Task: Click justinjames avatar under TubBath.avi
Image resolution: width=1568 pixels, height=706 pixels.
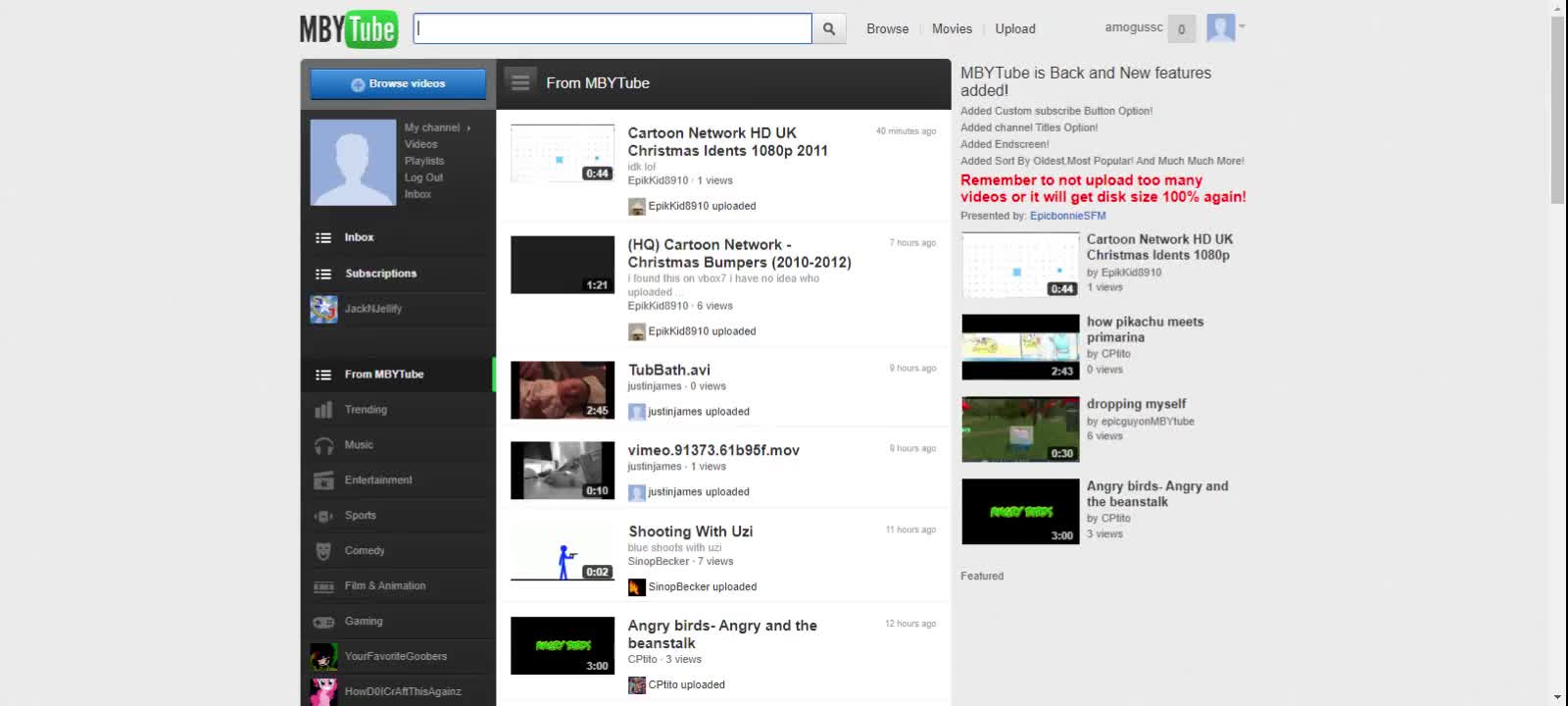Action: pos(637,412)
